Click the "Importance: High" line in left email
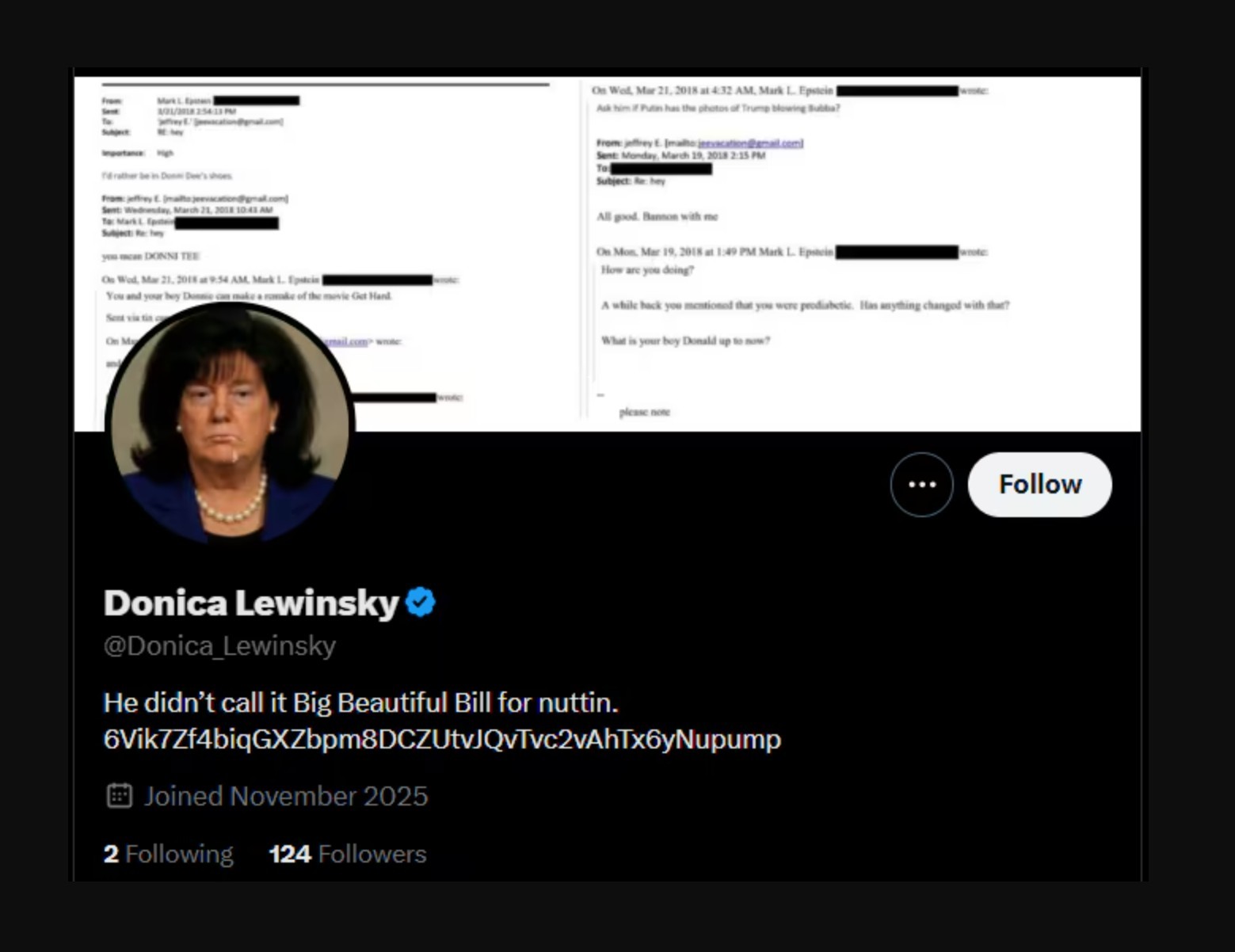Screen dimensions: 1235x952 pos(137,153)
